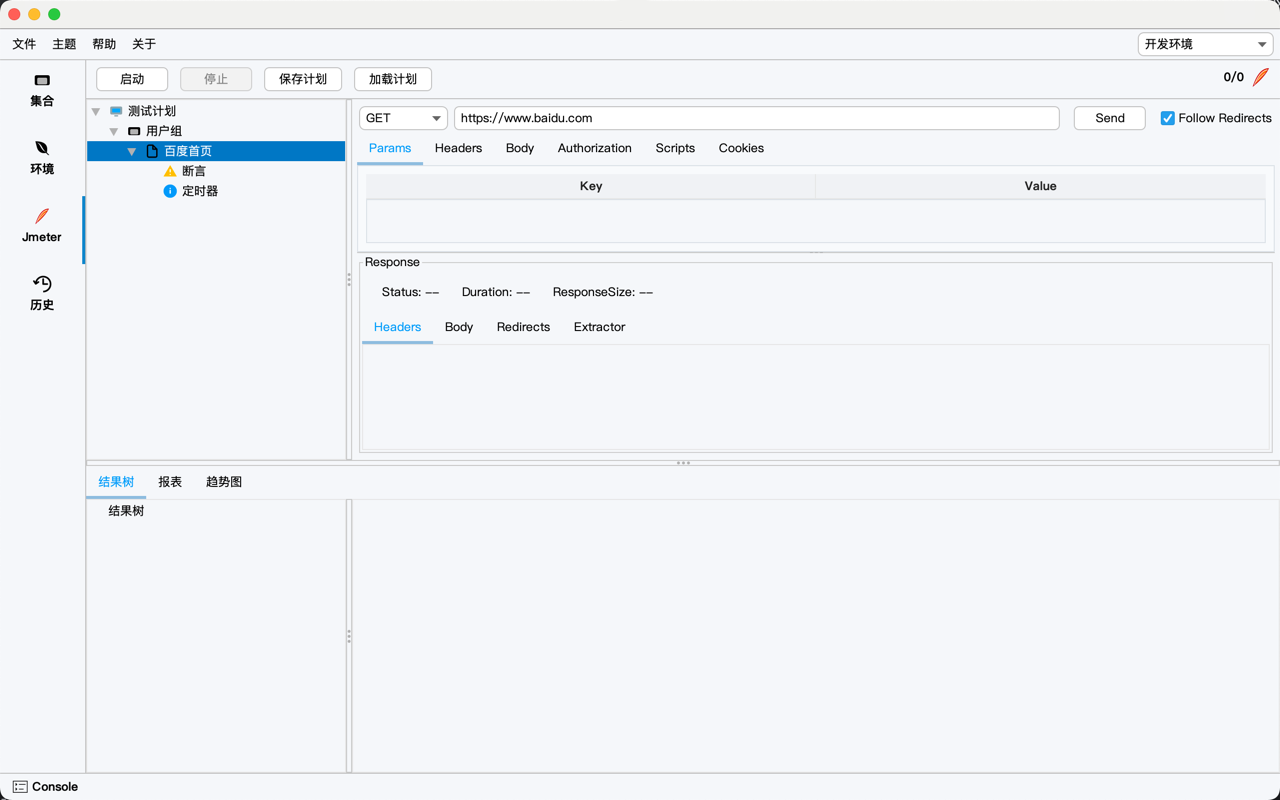Image resolution: width=1280 pixels, height=800 pixels.
Task: Switch to the request Body tab
Action: click(520, 148)
